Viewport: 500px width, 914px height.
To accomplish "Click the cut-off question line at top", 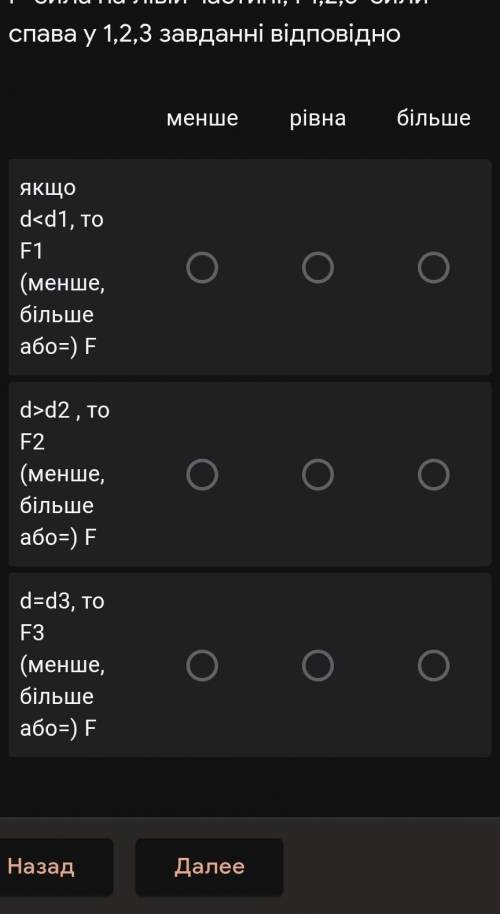I will coord(221,3).
